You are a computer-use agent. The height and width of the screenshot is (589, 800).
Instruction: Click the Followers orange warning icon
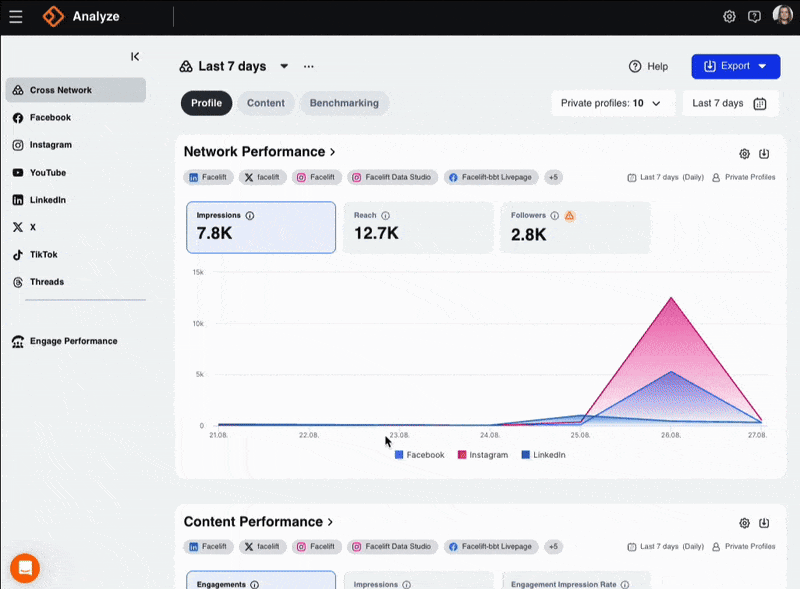(569, 216)
